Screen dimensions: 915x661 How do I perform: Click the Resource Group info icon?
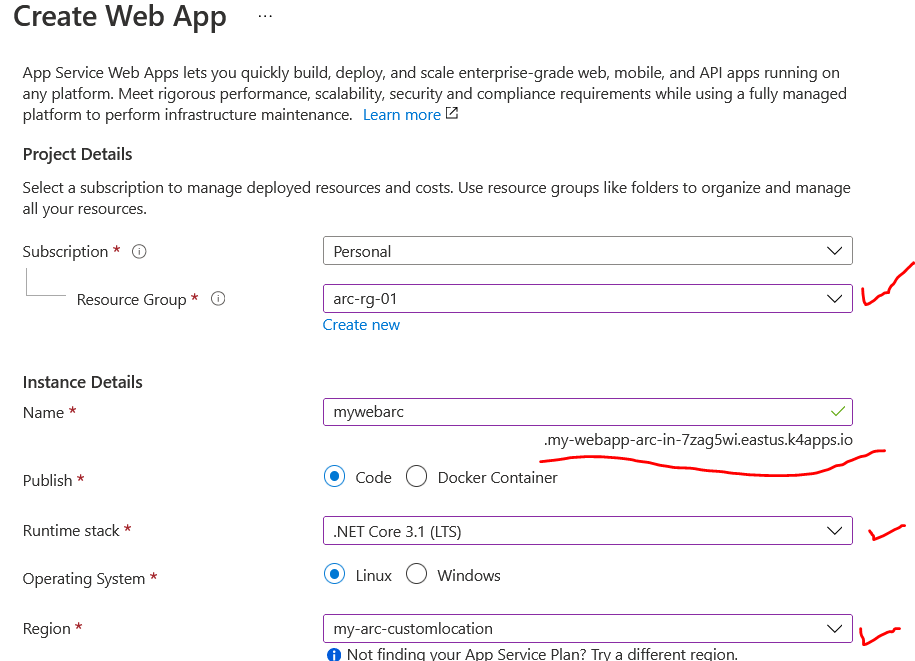[218, 299]
